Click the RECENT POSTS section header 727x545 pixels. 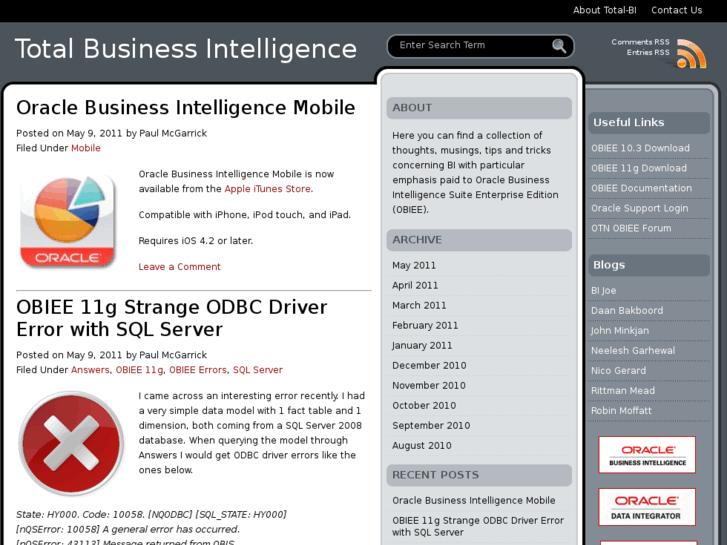pyautogui.click(x=479, y=475)
